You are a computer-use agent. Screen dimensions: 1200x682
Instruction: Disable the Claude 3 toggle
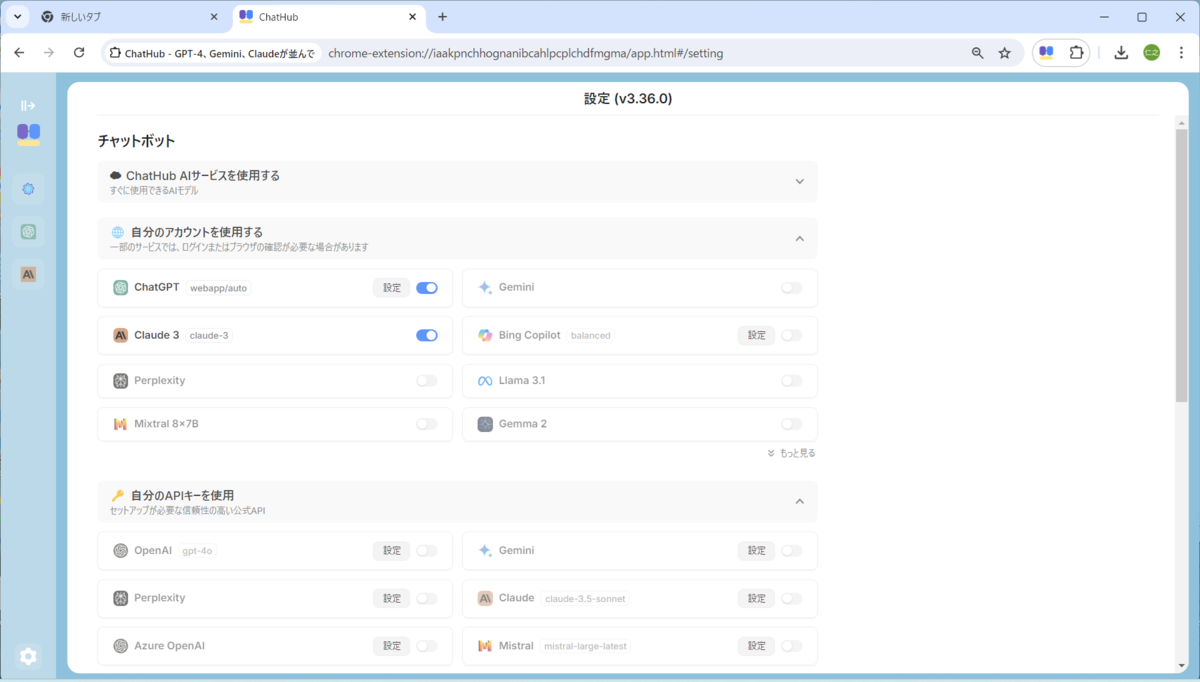(427, 335)
